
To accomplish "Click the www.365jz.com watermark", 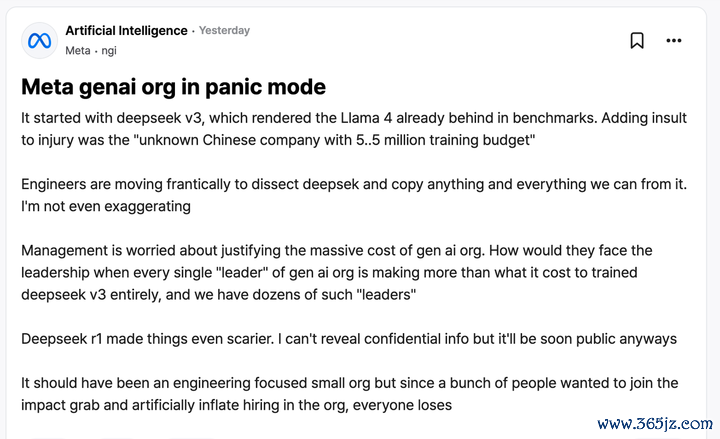I will pos(655,423).
